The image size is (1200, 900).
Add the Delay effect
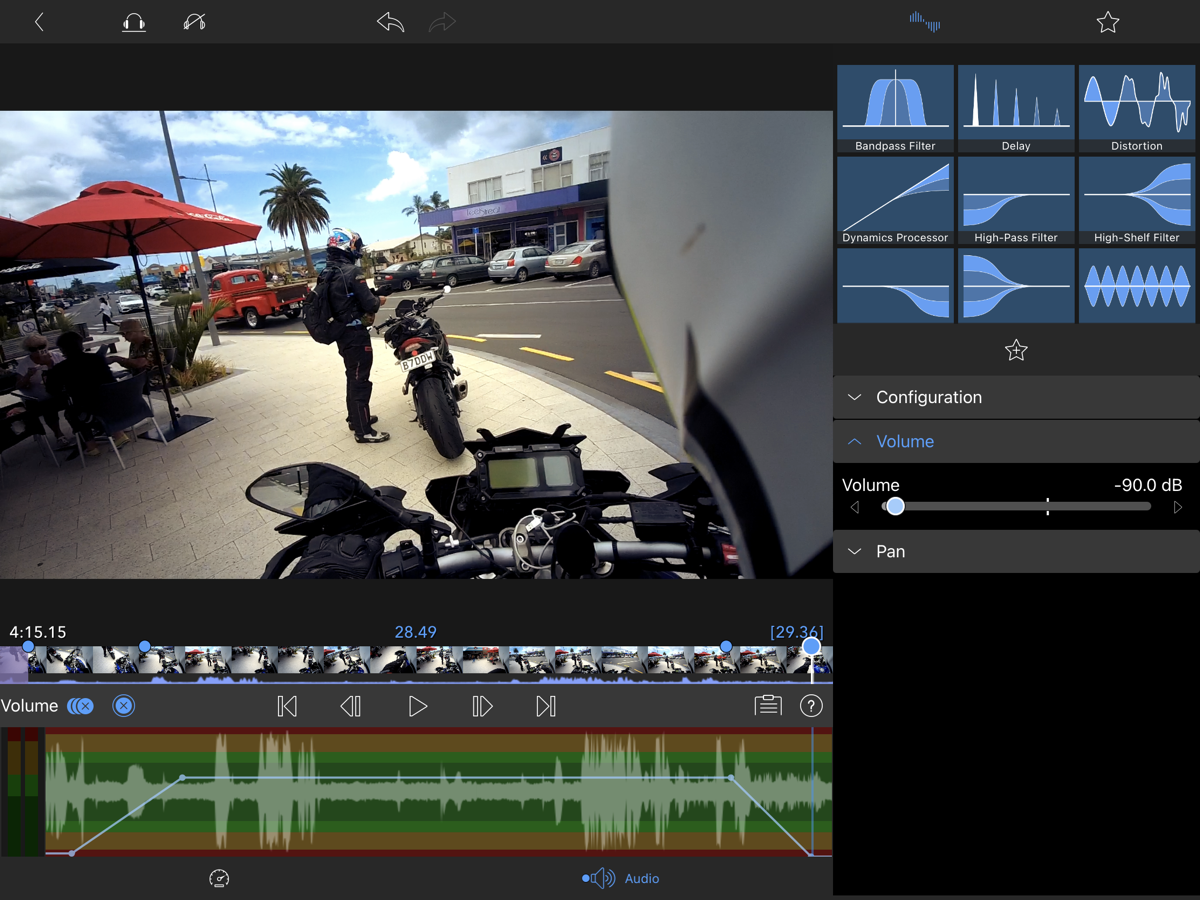1016,109
